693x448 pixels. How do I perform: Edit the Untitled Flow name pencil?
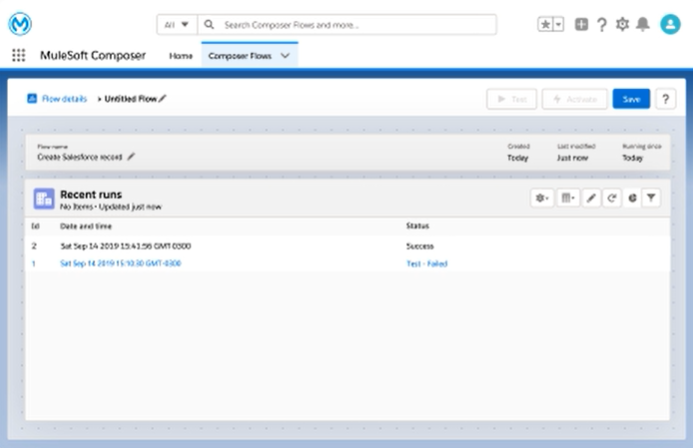coord(162,98)
